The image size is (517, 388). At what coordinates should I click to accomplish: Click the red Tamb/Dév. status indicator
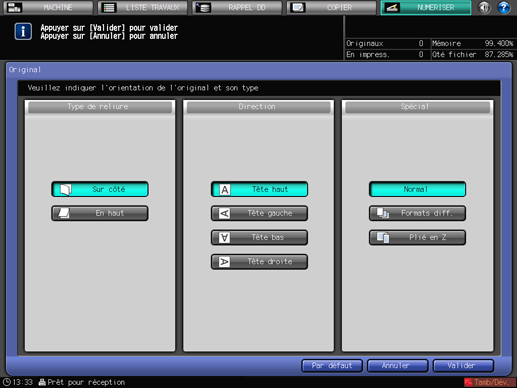[489, 382]
